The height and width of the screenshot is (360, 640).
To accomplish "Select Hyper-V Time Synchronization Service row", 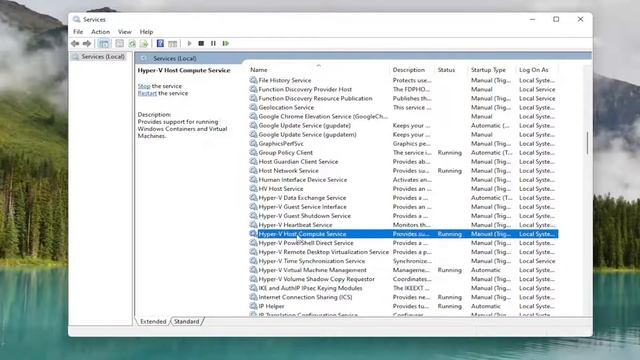I will click(x=403, y=261).
